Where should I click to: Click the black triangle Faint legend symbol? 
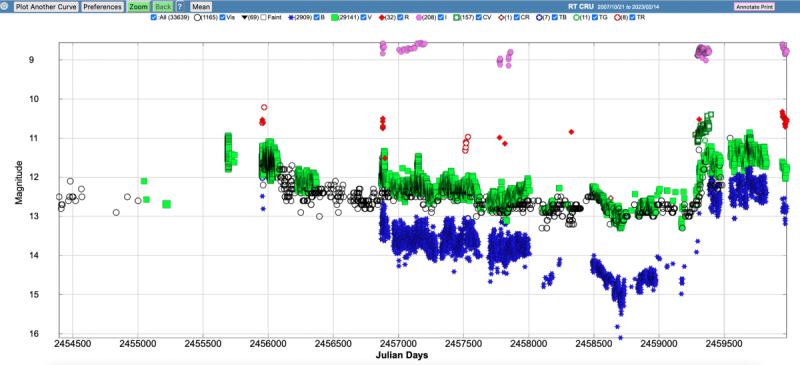point(245,17)
